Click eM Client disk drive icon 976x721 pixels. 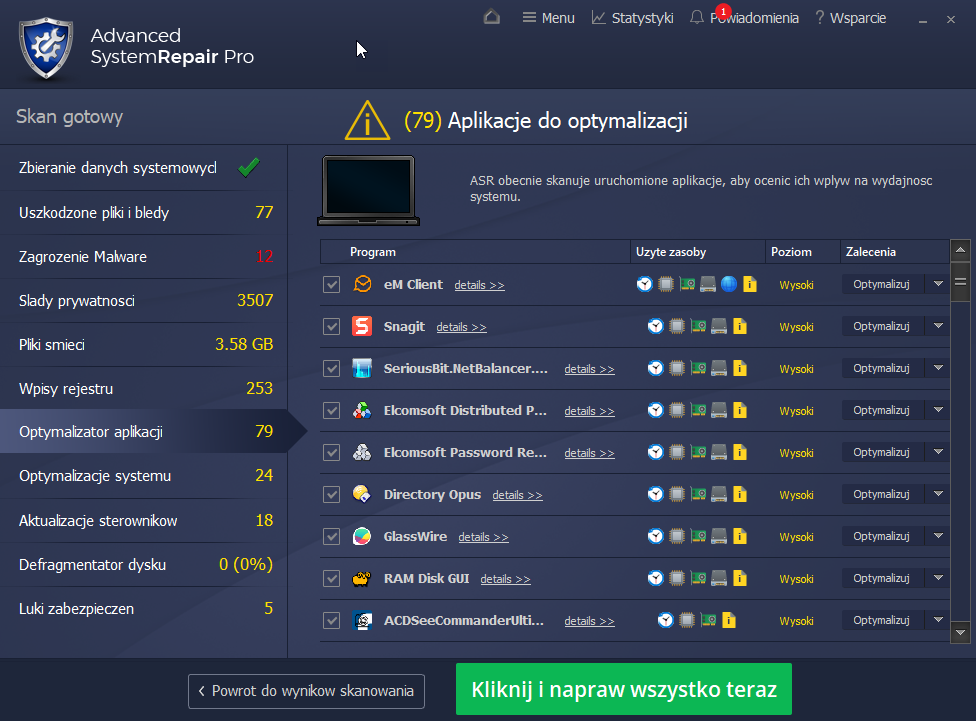pos(708,284)
